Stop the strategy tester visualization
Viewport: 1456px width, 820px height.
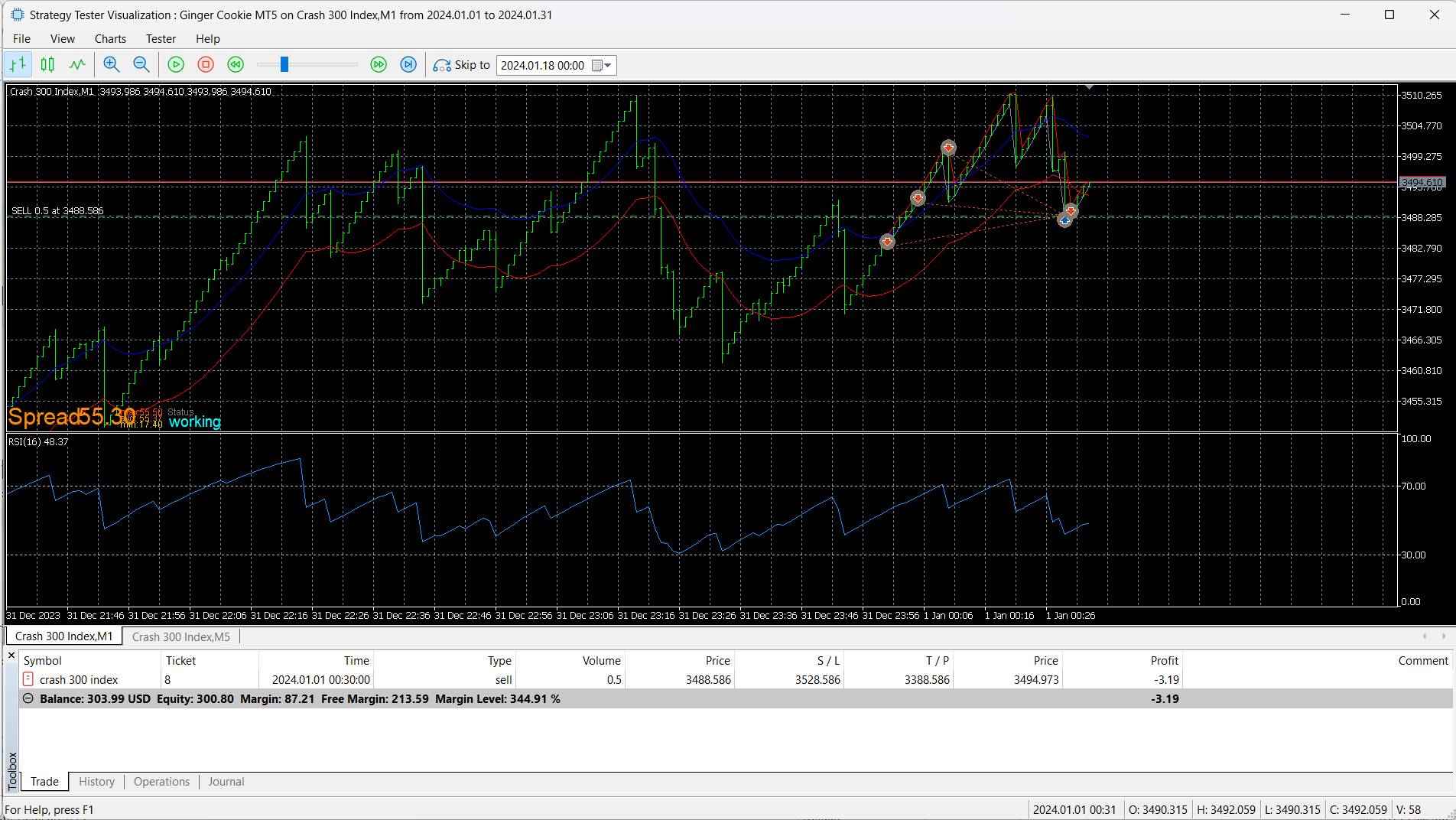click(x=206, y=65)
